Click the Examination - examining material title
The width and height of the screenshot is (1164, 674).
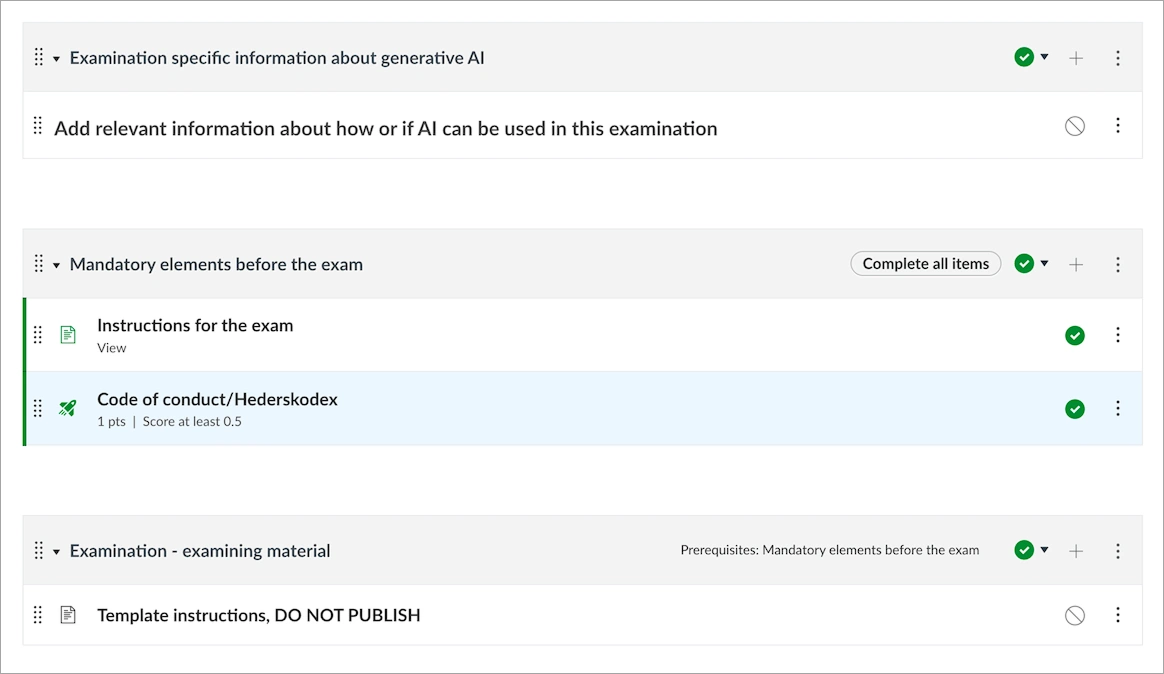(x=200, y=551)
